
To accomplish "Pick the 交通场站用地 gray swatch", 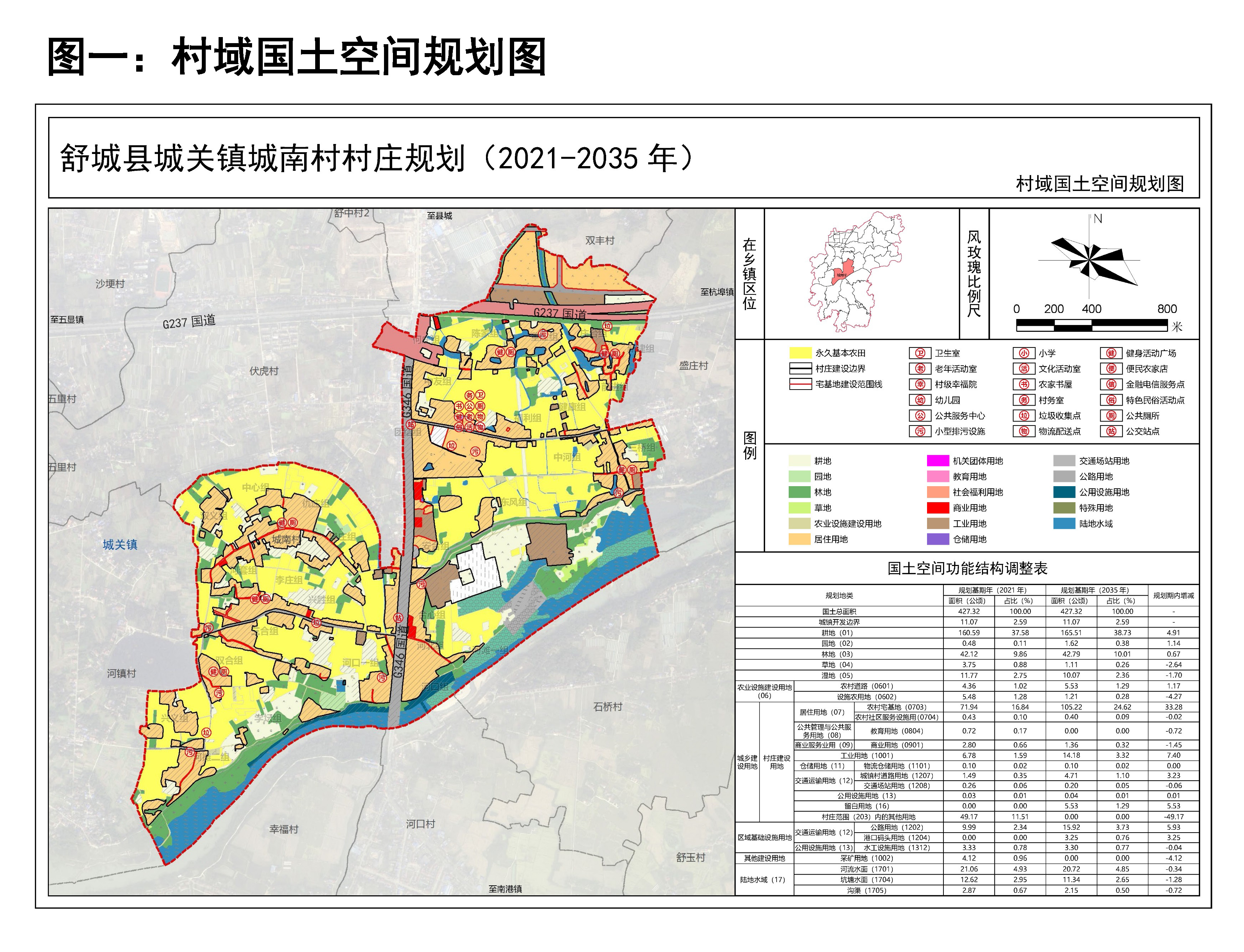I will [x=1064, y=461].
